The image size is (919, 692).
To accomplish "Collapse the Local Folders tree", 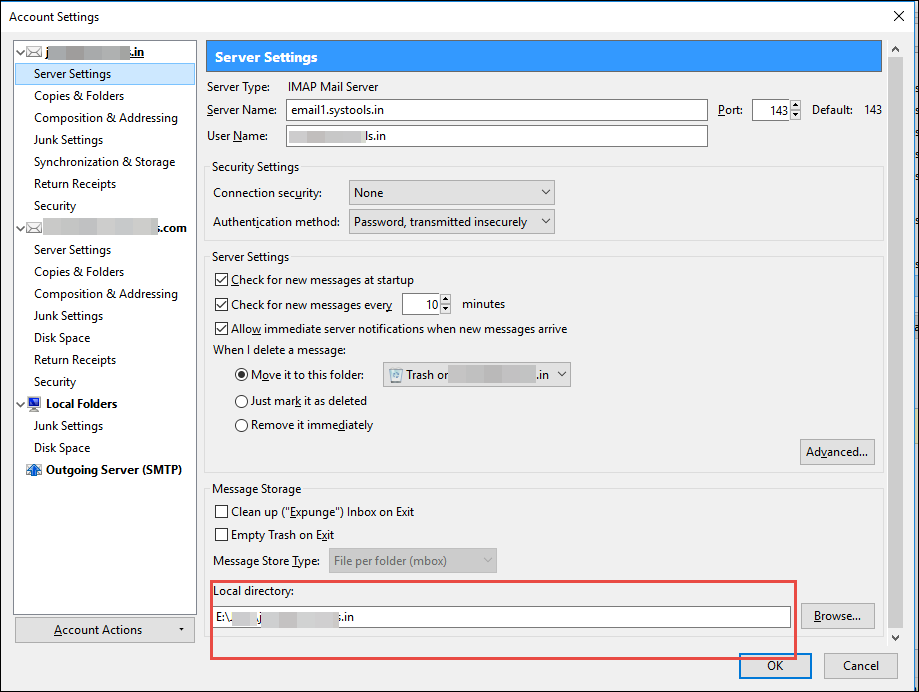I will click(21, 404).
